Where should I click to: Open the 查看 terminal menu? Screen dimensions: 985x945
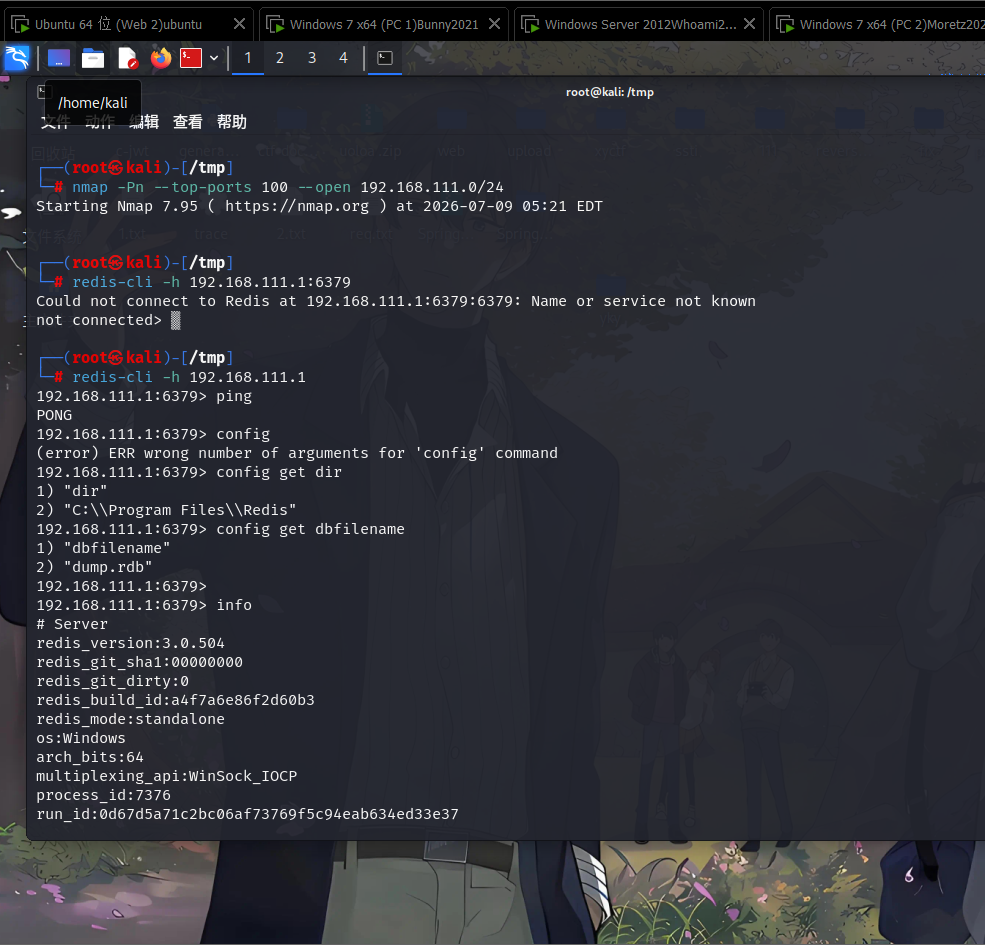[x=188, y=122]
